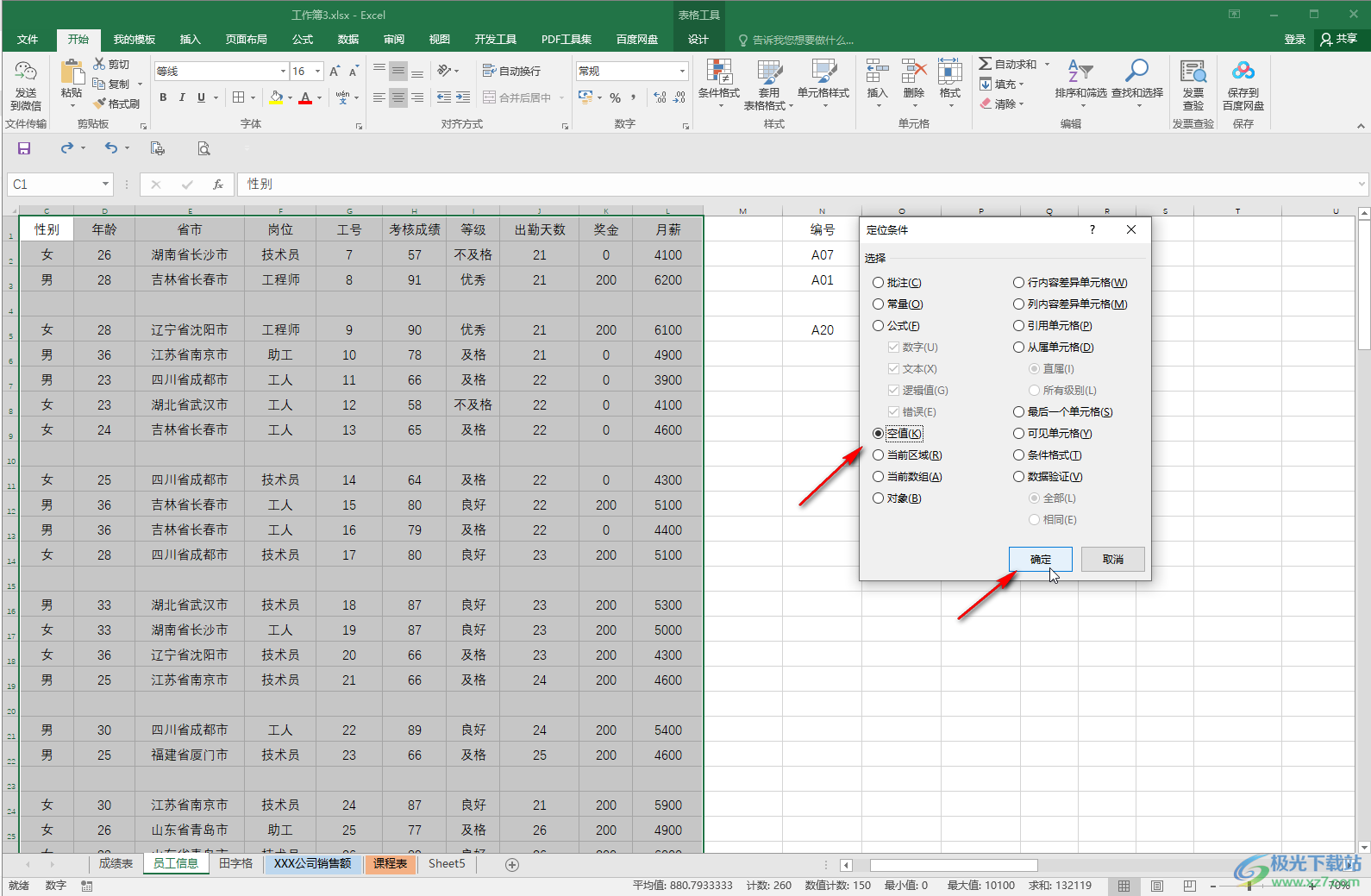This screenshot has height=896, width=1371.
Task: Click the Save floppy disk icon
Action: [x=24, y=148]
